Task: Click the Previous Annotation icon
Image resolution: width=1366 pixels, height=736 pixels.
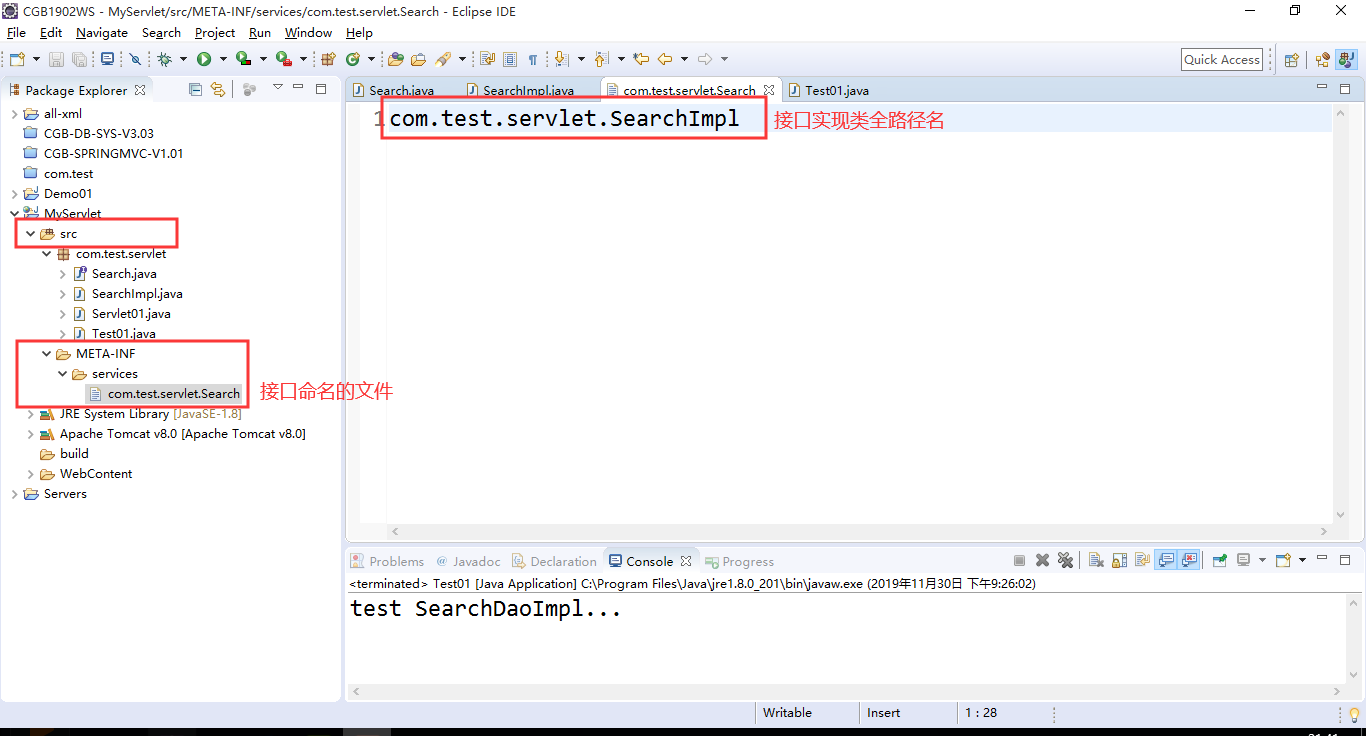Action: coord(601,60)
